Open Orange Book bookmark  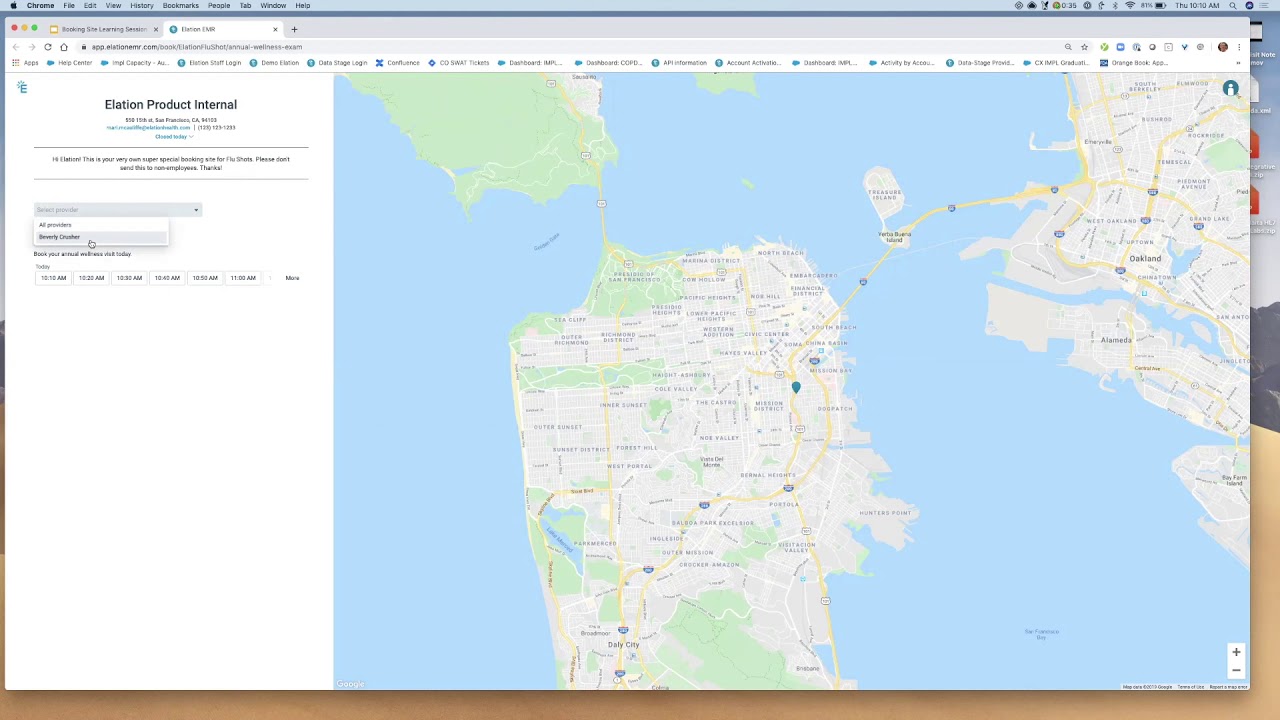tap(1133, 63)
